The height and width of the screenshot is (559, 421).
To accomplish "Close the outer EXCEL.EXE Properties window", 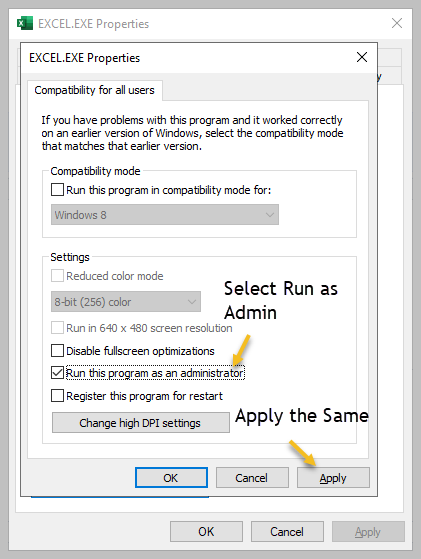I will [x=397, y=24].
